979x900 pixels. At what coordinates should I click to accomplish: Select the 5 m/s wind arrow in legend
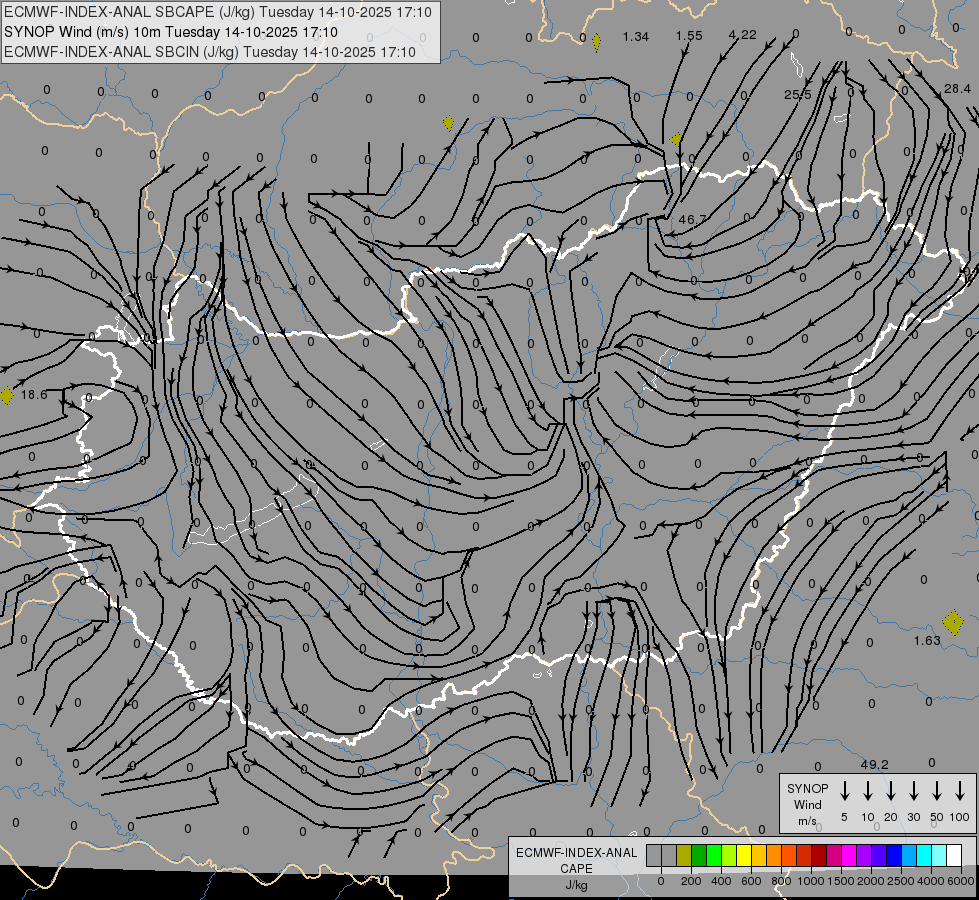pos(844,791)
